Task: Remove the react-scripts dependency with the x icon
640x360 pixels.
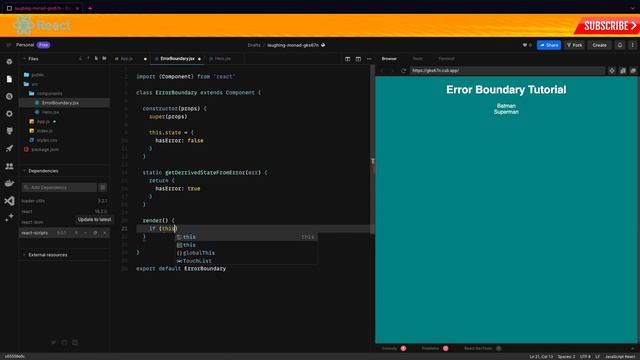Action: point(105,233)
